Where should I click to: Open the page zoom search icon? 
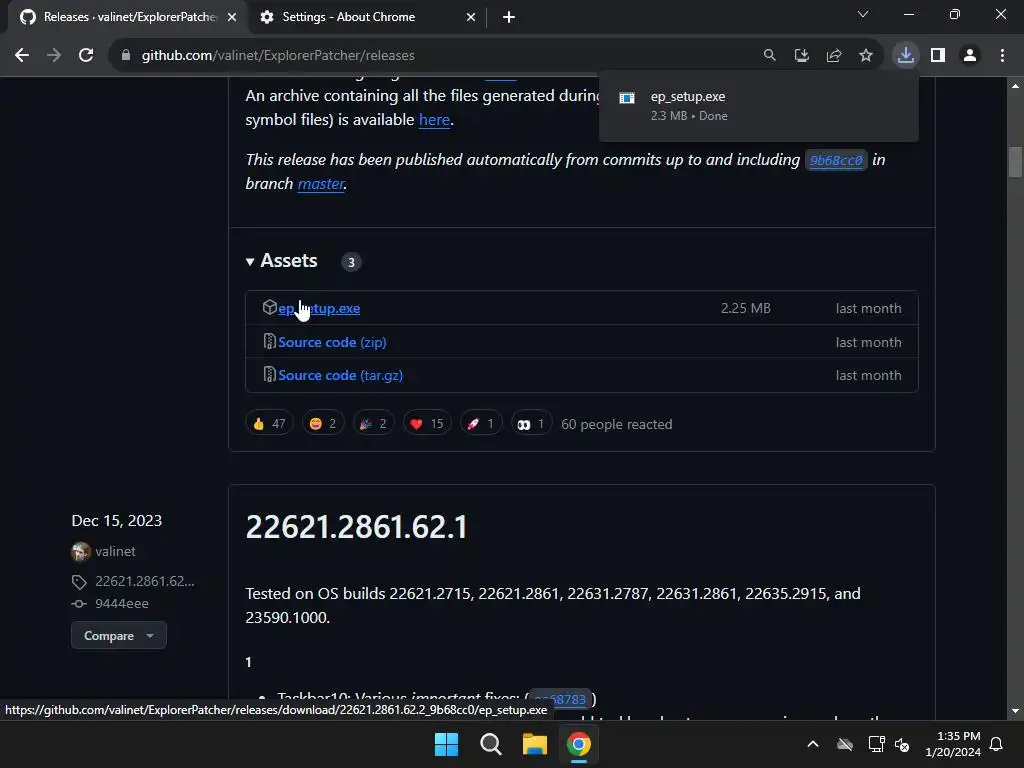point(769,56)
